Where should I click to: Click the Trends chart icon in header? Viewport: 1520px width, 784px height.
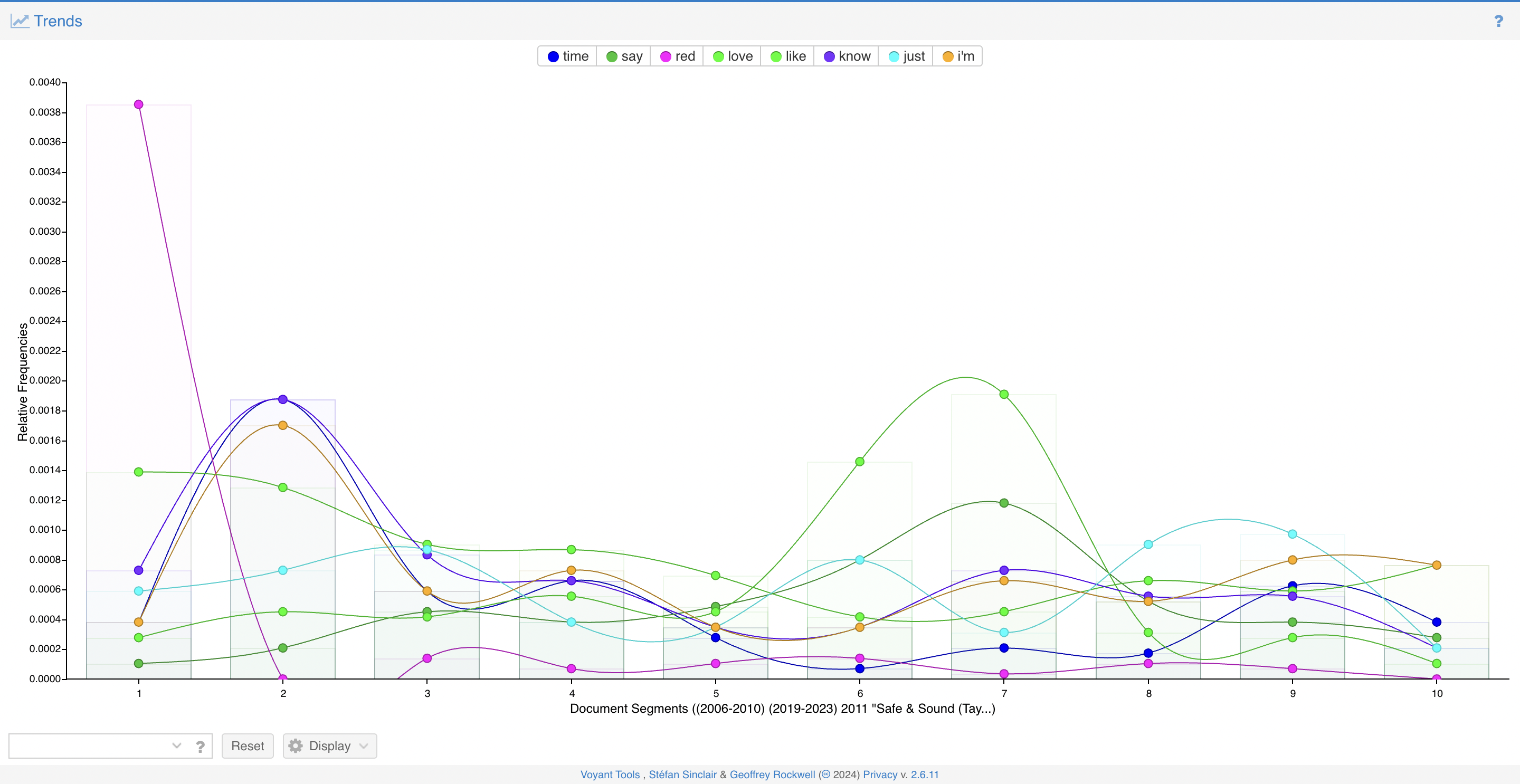click(20, 21)
